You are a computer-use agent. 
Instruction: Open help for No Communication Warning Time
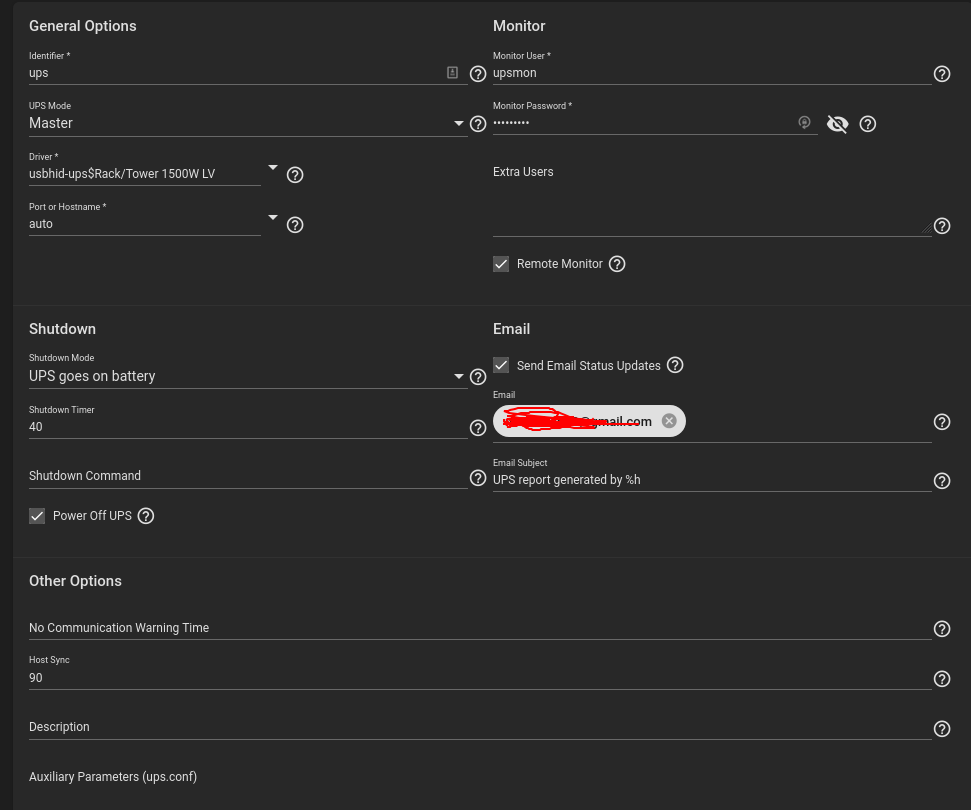tap(941, 629)
